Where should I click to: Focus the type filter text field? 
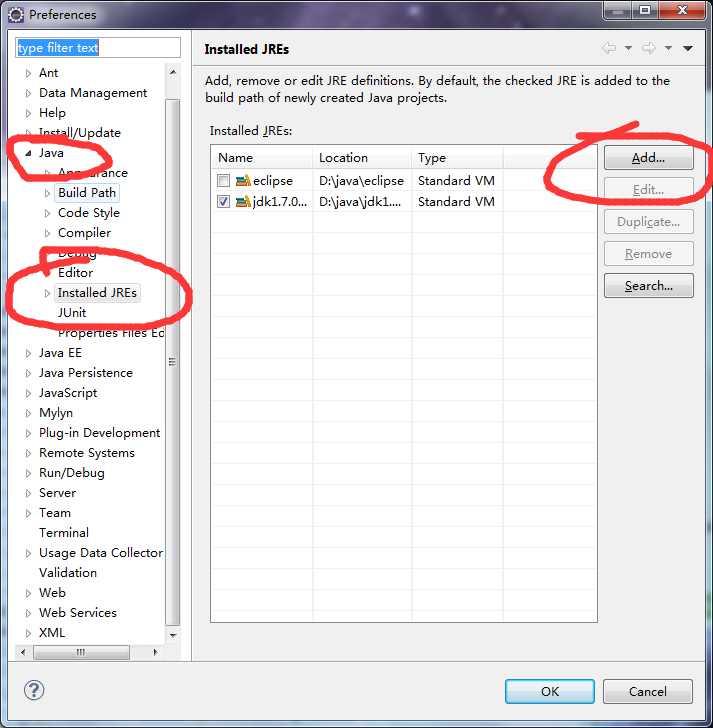[x=98, y=47]
